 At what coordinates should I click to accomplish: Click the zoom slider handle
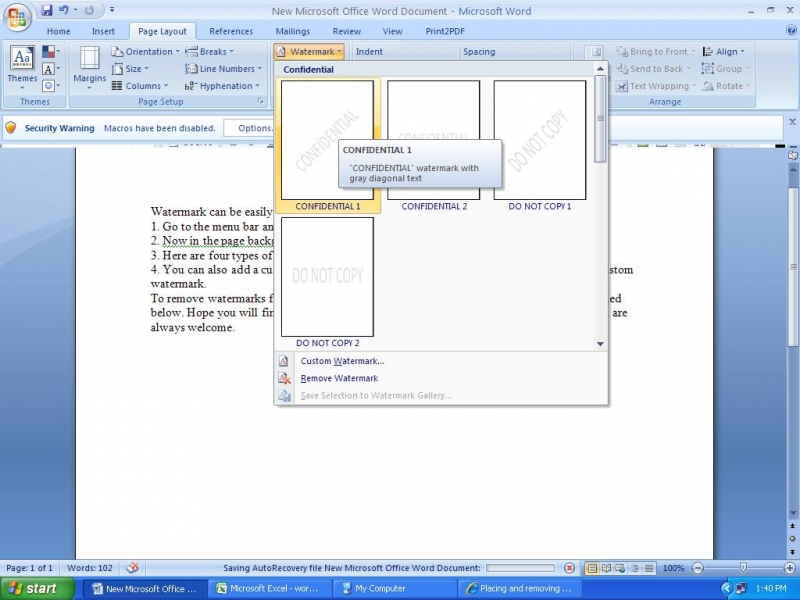pyautogui.click(x=742, y=568)
